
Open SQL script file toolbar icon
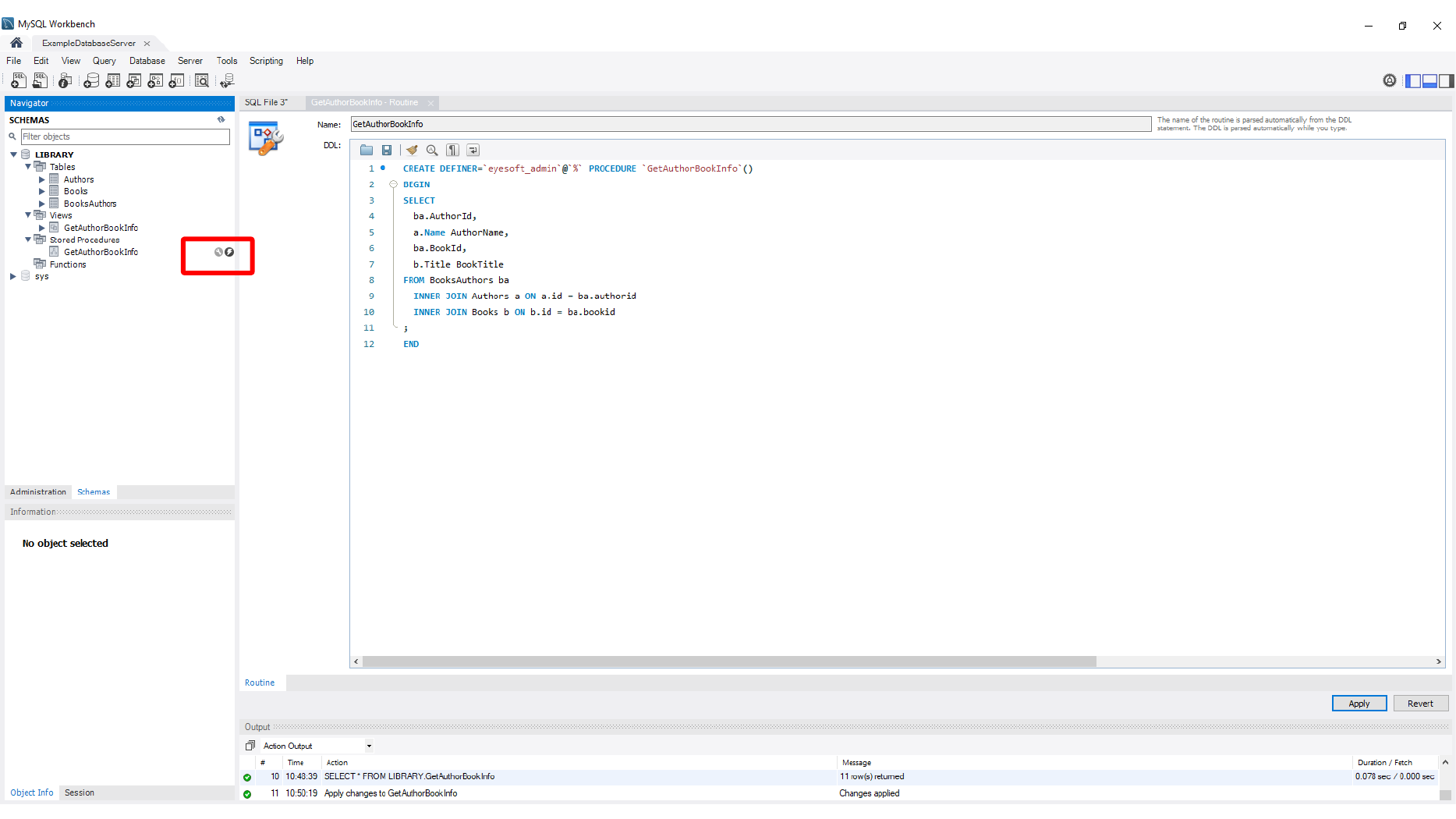pyautogui.click(x=39, y=80)
